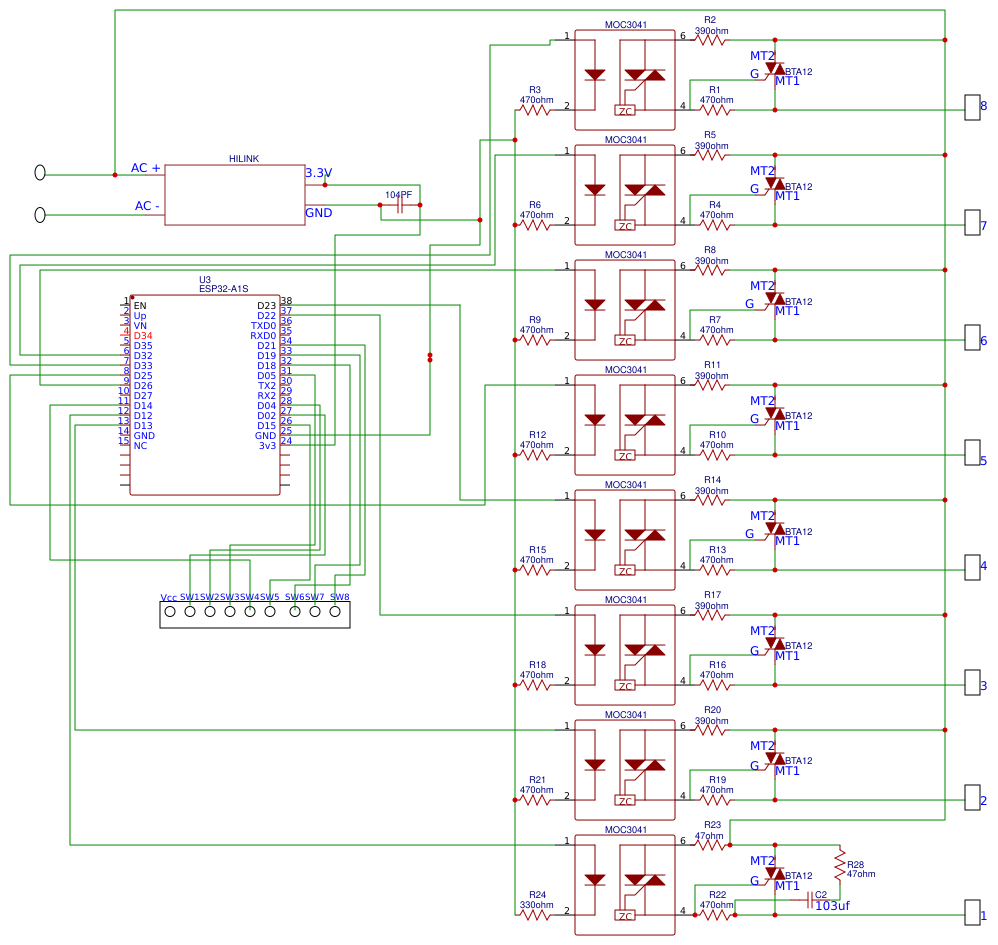Click the GND net label on HILINK

pyautogui.click(x=317, y=213)
